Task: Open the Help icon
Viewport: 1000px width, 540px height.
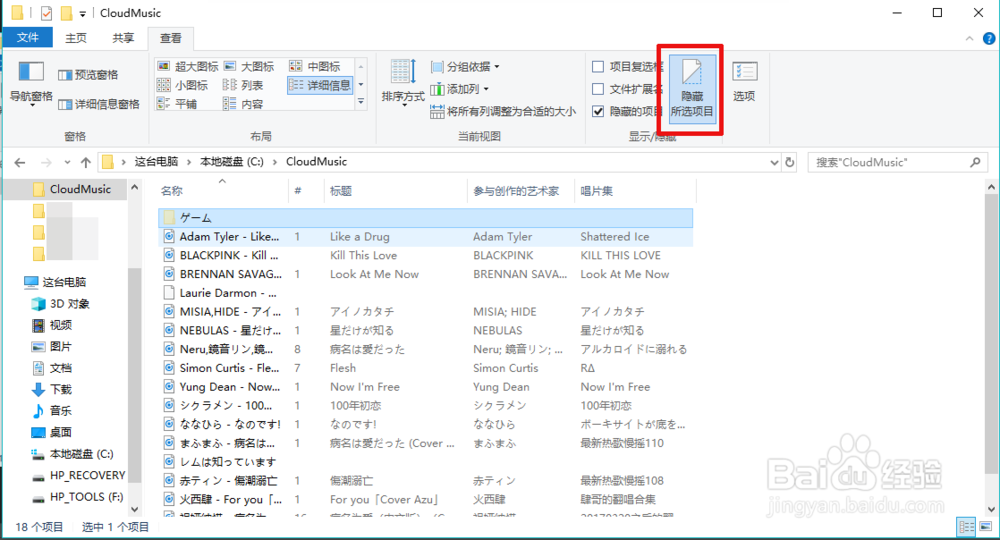Action: (x=989, y=39)
